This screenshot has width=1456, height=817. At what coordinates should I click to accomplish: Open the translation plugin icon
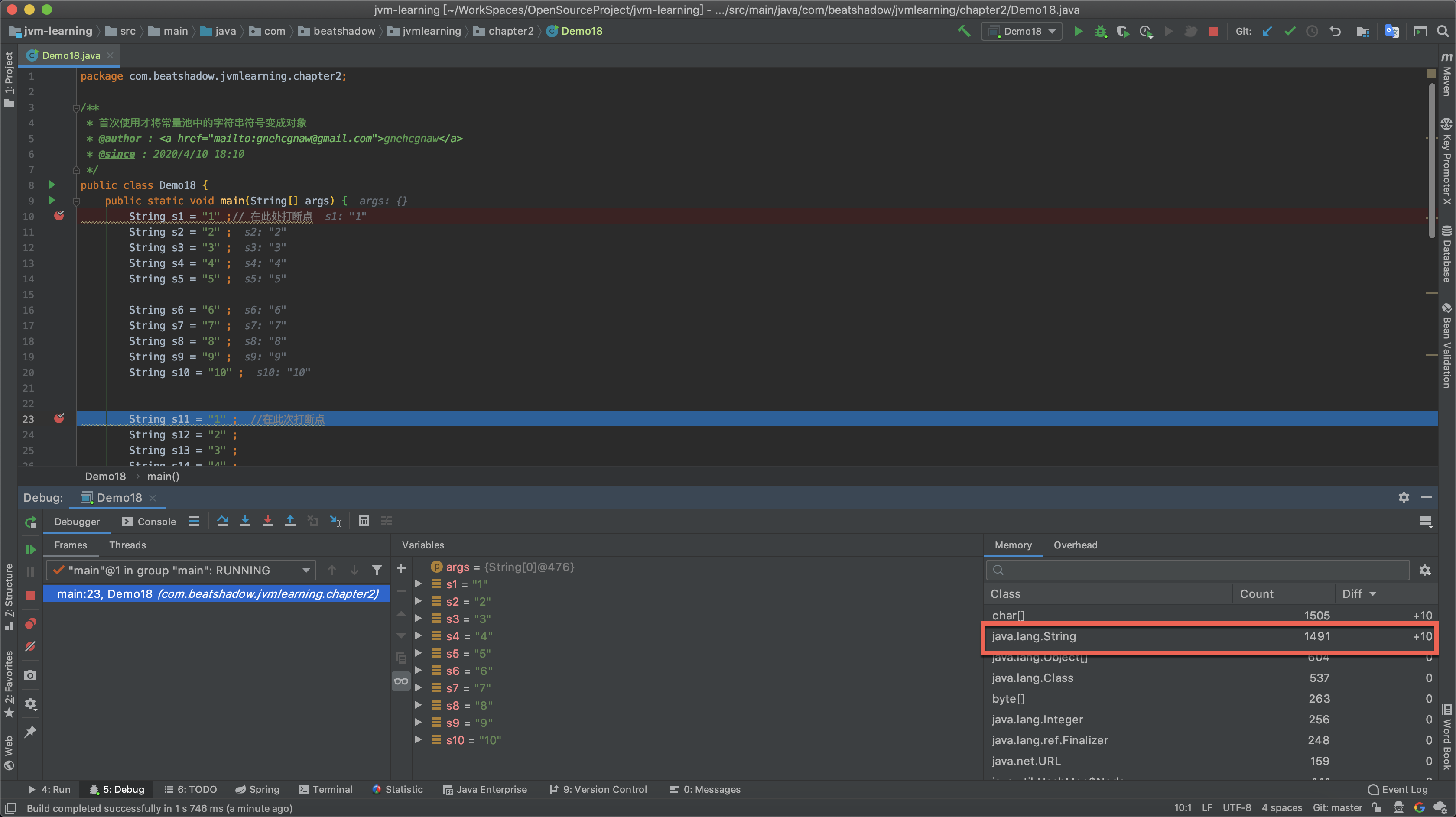1391,31
